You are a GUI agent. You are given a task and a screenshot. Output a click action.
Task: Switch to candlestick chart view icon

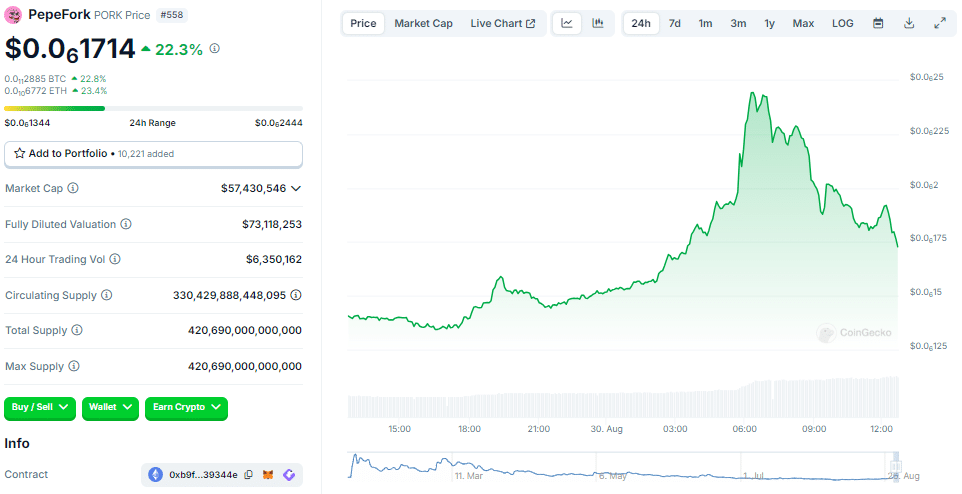(598, 23)
